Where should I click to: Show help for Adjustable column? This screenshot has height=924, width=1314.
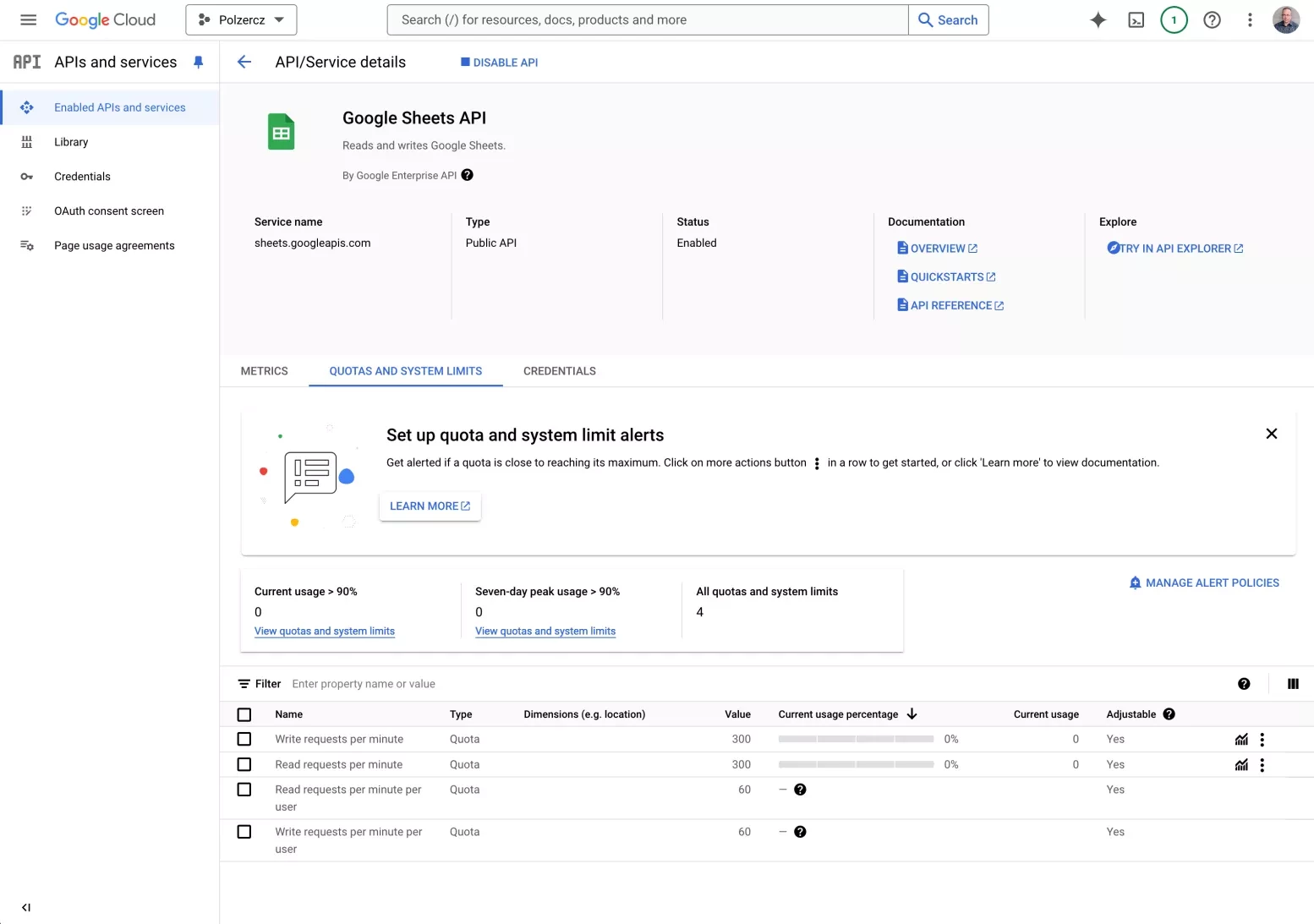1169,714
